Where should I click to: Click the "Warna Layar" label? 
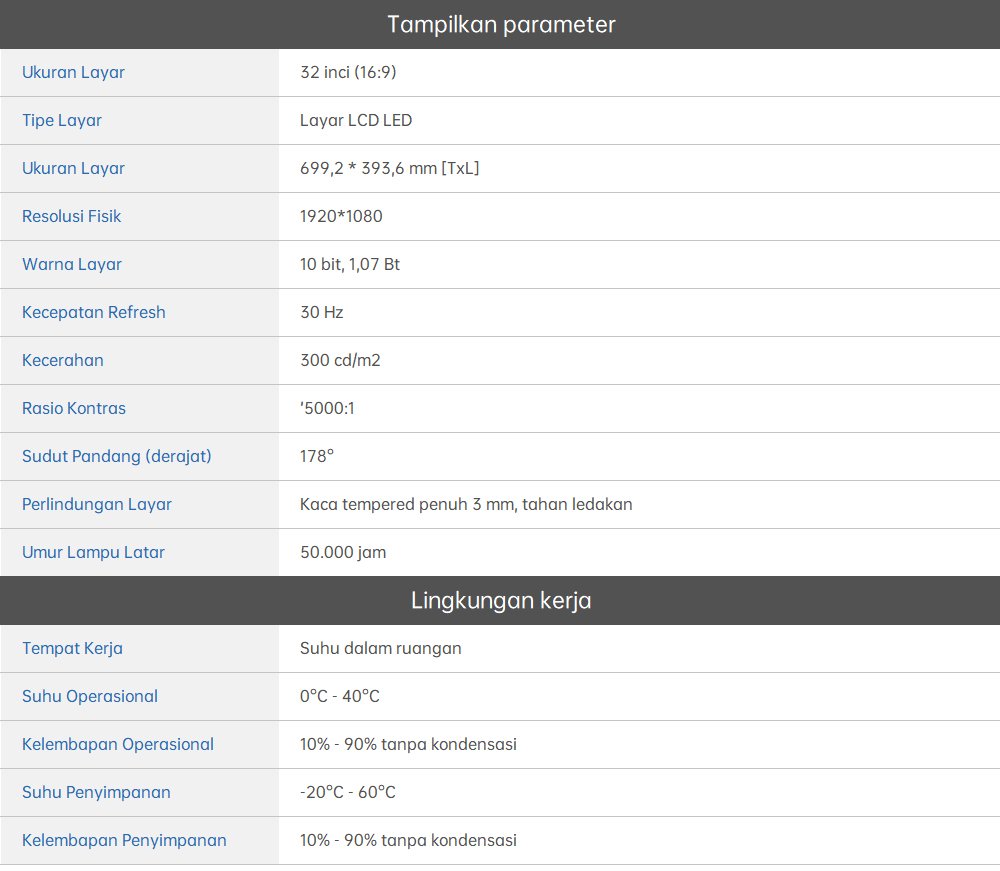tap(72, 264)
